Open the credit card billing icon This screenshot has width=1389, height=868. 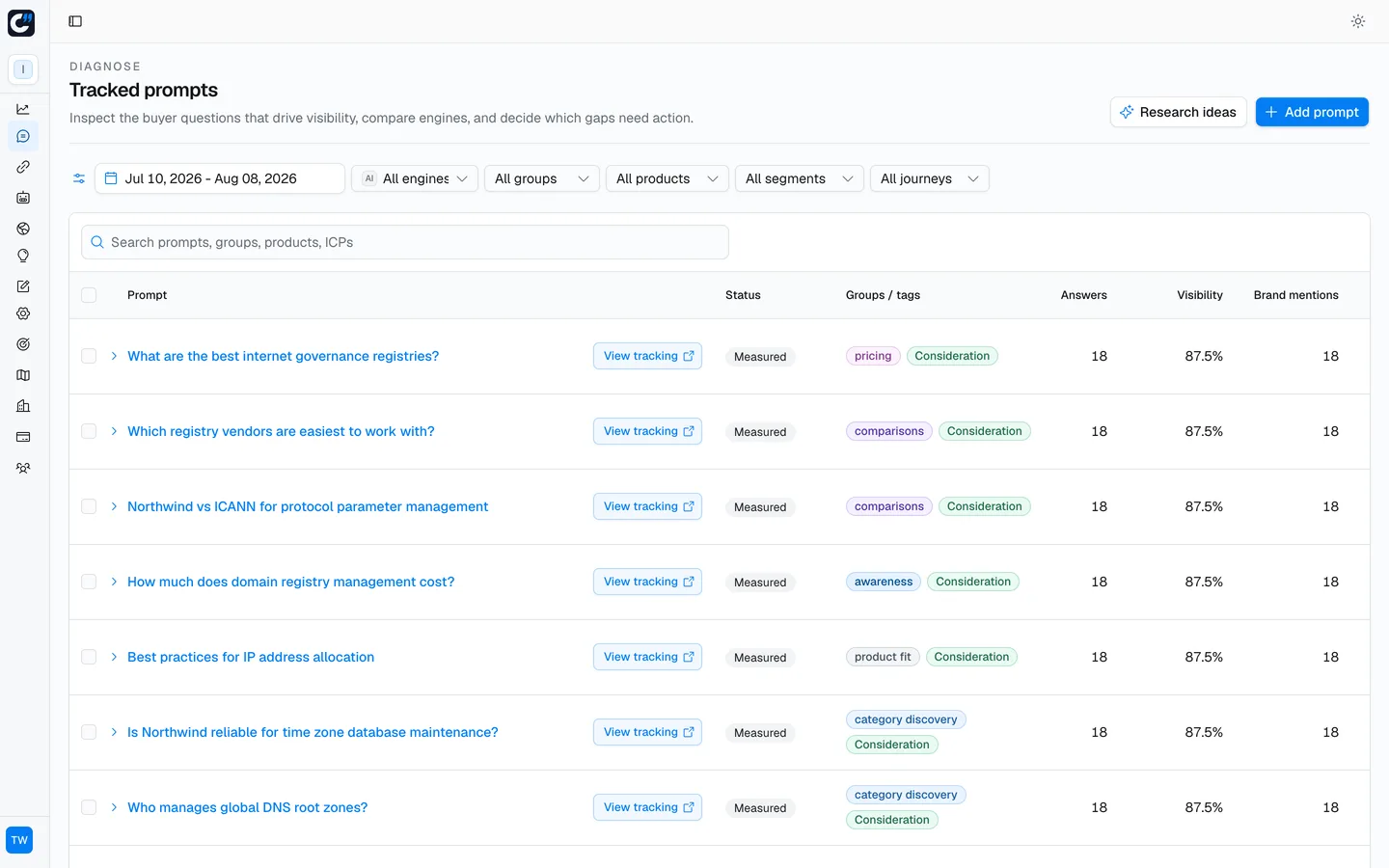click(23, 437)
